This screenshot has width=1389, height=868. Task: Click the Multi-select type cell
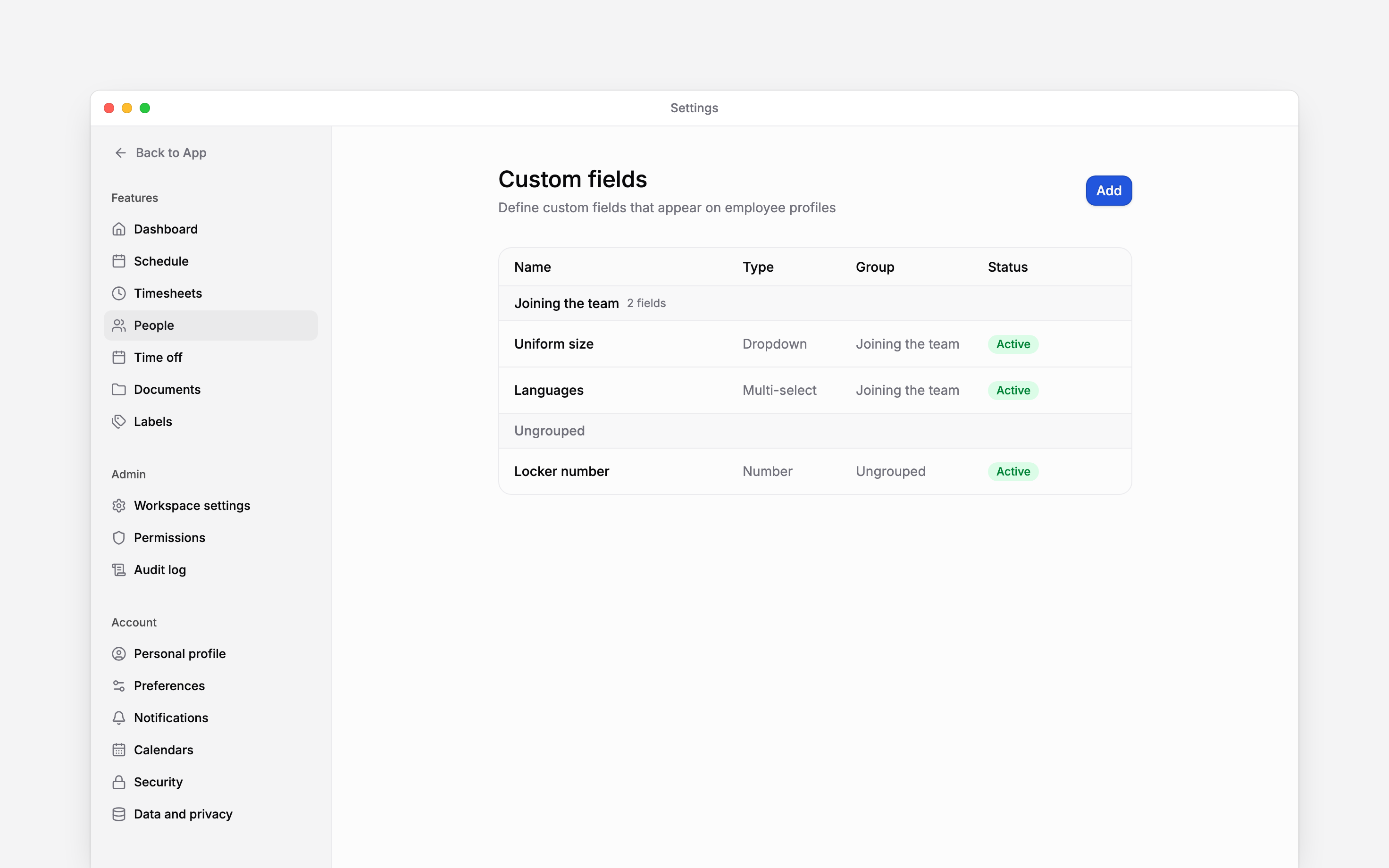pyautogui.click(x=779, y=391)
